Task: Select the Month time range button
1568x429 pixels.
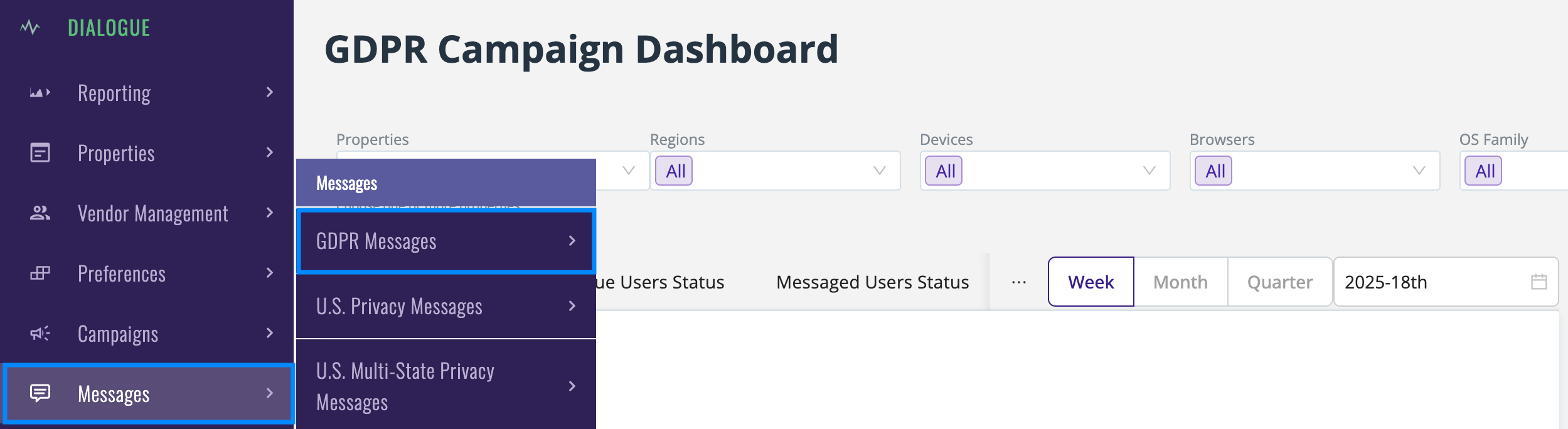Action: pyautogui.click(x=1181, y=282)
